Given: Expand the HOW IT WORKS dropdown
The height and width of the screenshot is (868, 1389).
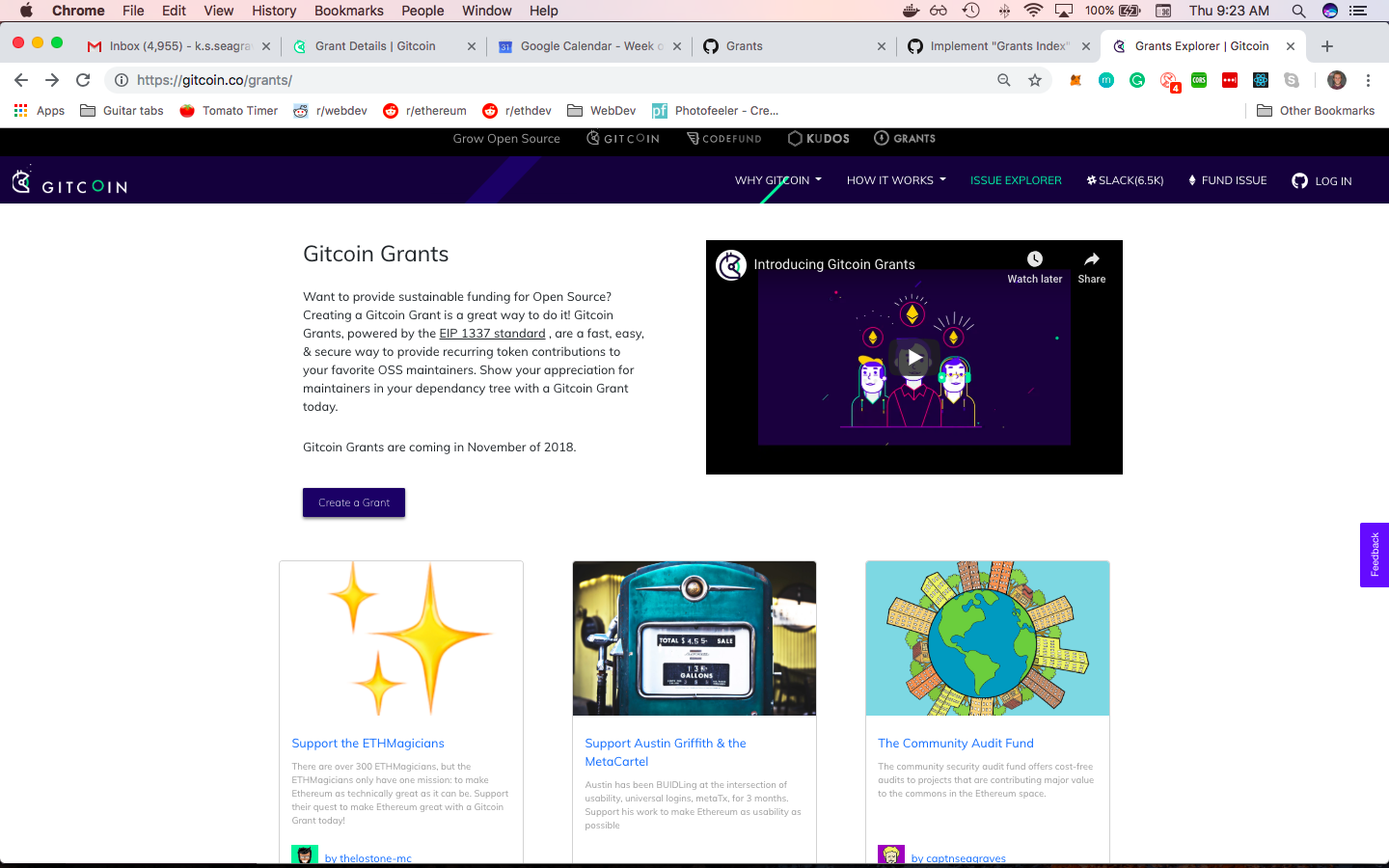Looking at the screenshot, I should [895, 180].
